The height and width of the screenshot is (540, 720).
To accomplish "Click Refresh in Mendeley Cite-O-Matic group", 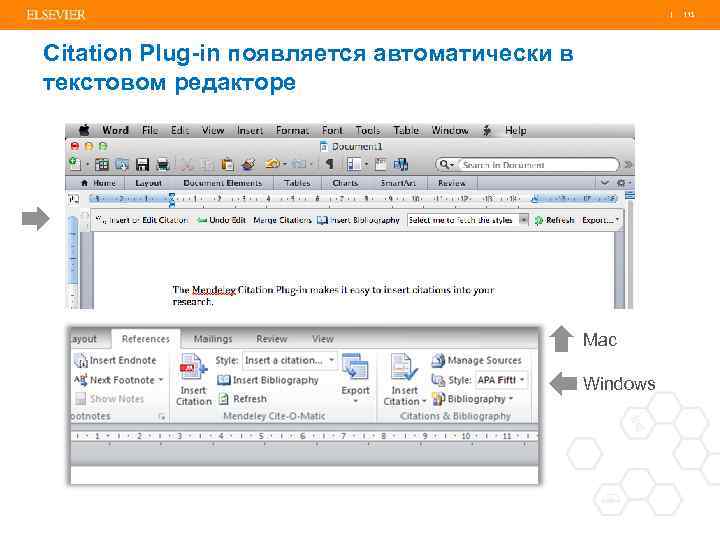I will coord(243,399).
